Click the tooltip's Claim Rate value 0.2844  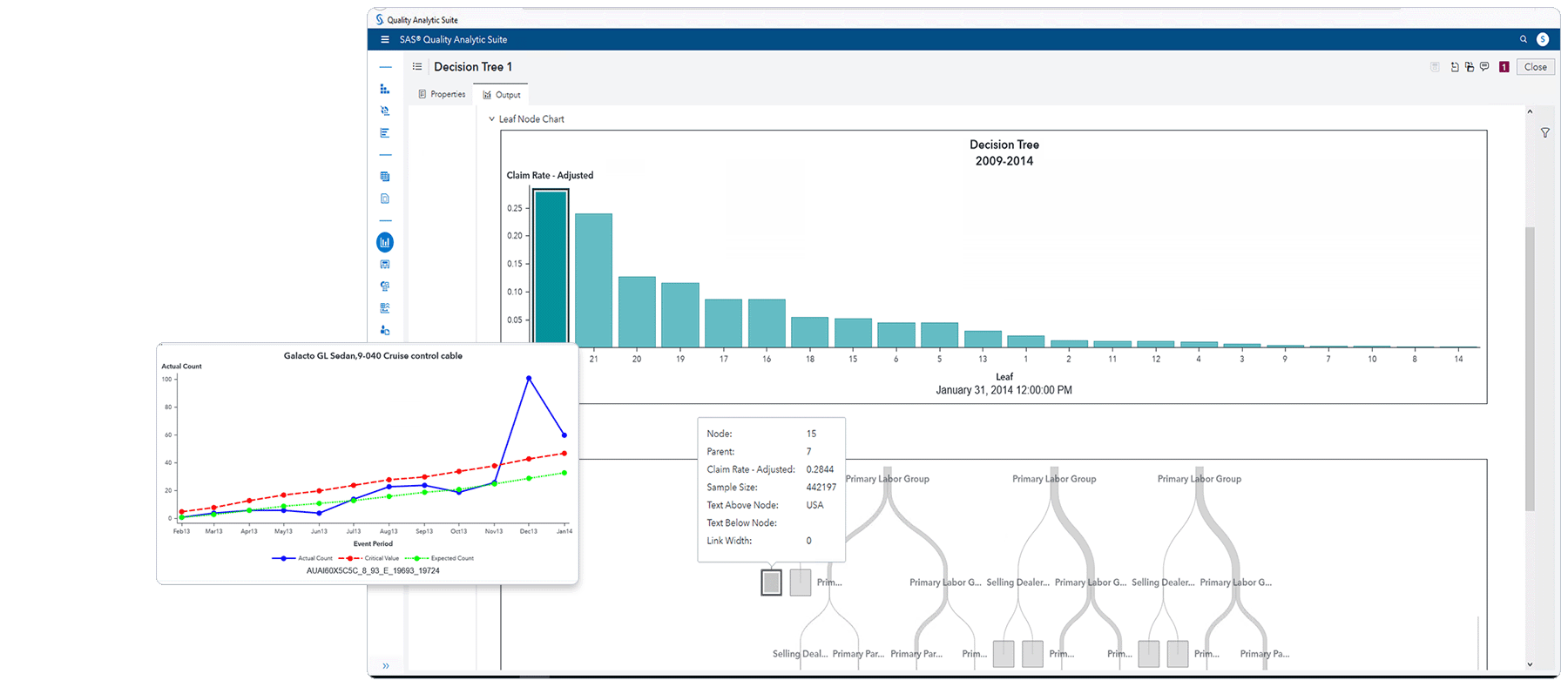[x=820, y=469]
